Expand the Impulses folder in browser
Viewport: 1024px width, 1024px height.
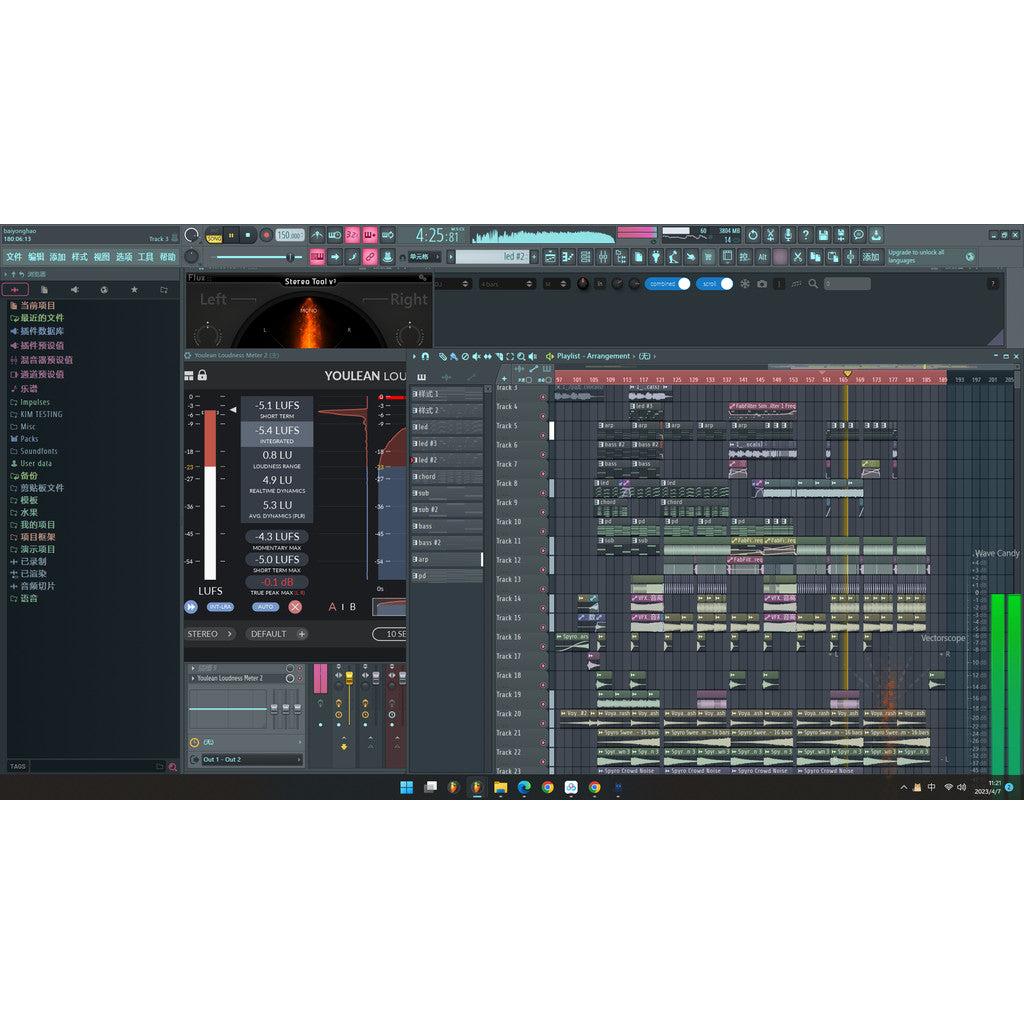(35, 402)
